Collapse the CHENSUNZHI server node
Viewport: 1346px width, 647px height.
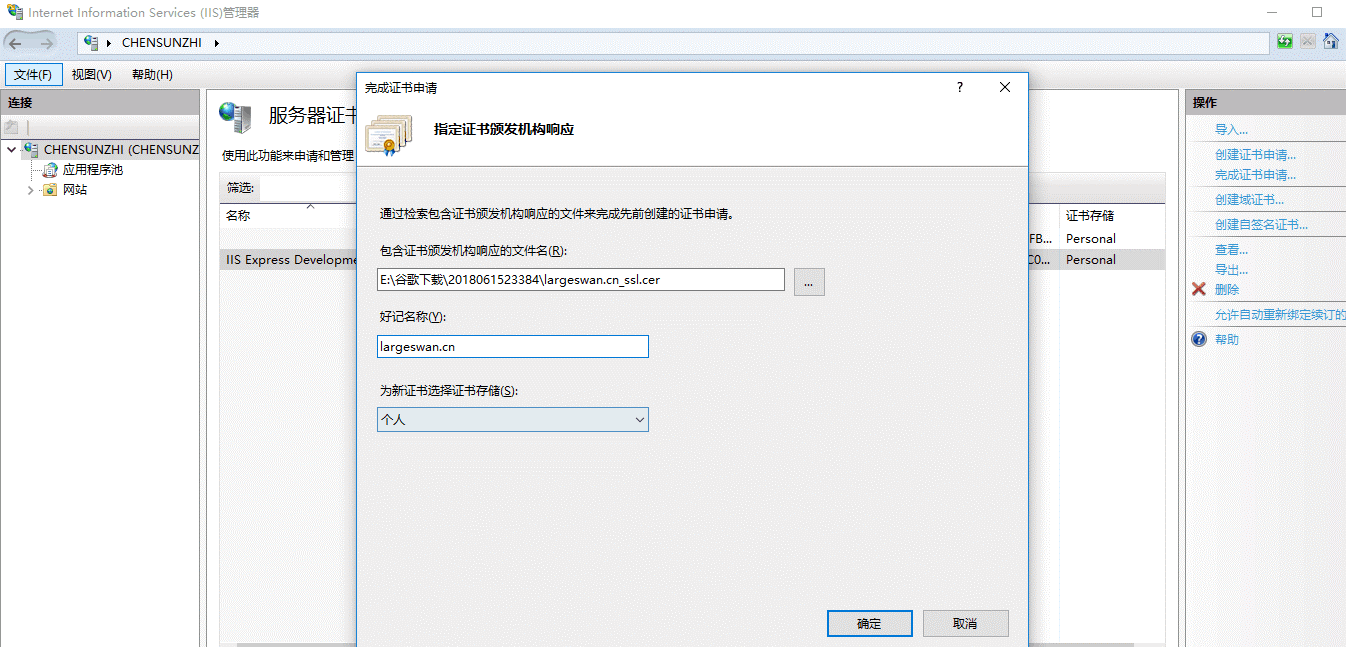(x=12, y=150)
